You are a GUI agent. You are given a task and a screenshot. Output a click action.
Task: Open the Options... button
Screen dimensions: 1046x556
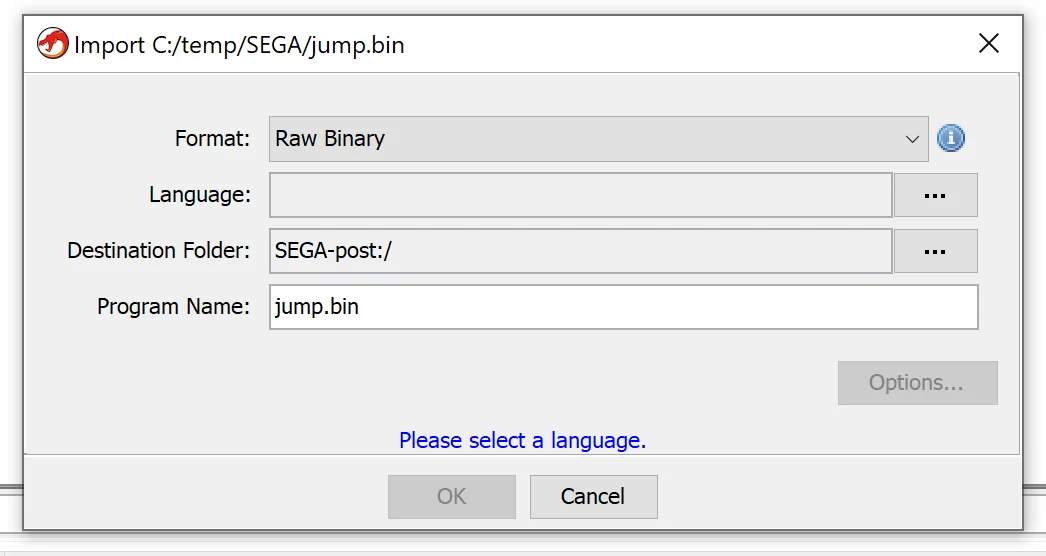(x=917, y=383)
